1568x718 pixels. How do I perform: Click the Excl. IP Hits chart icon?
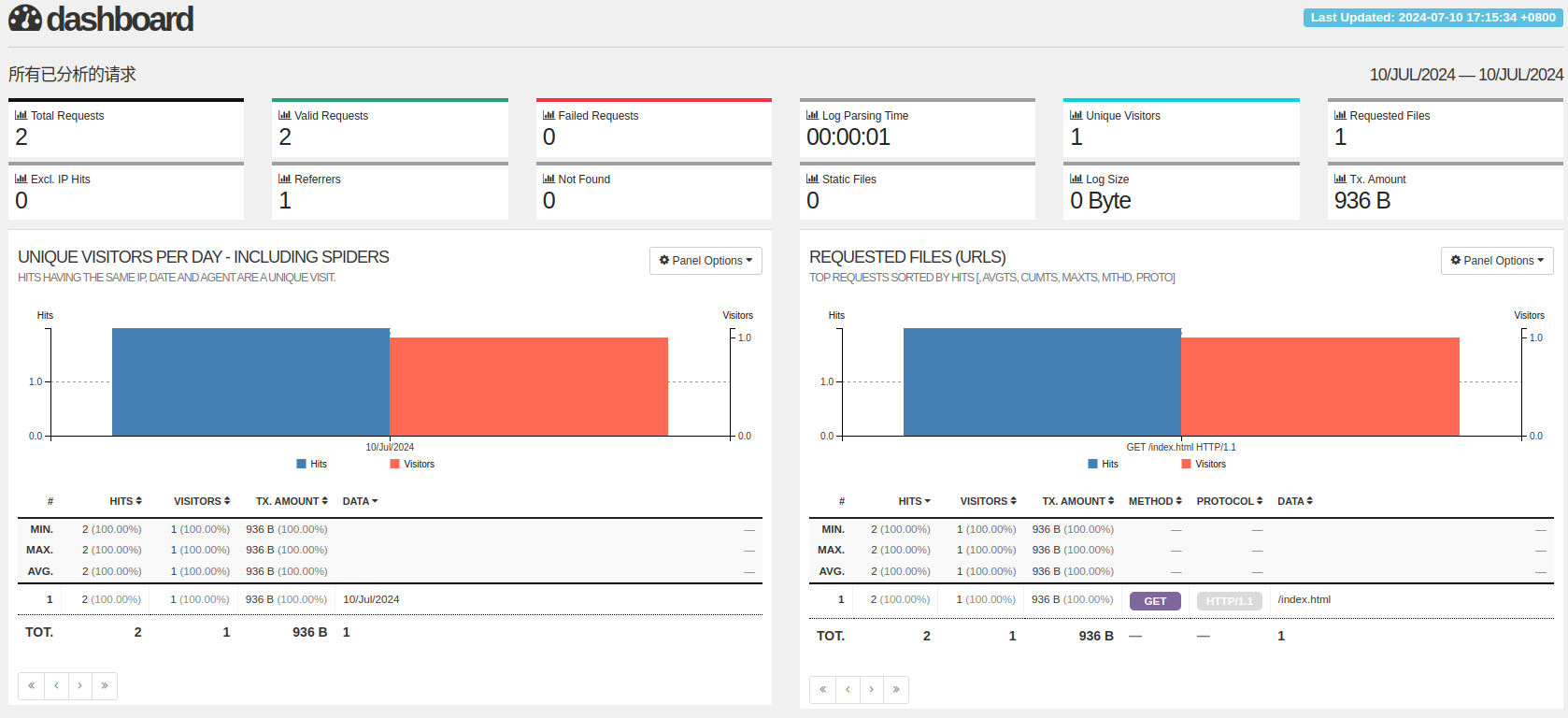(21, 179)
